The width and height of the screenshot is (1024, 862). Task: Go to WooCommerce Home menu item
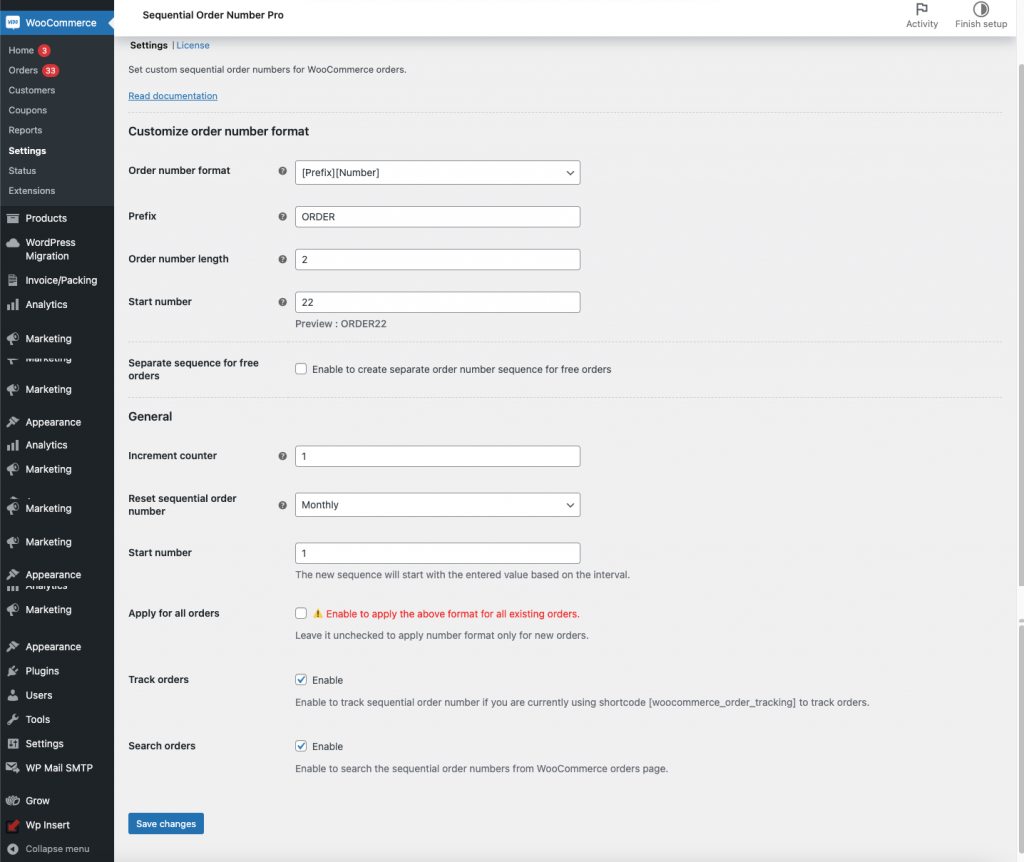click(21, 50)
